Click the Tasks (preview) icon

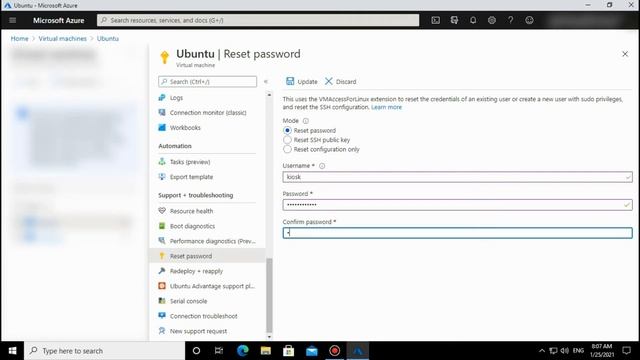162,162
